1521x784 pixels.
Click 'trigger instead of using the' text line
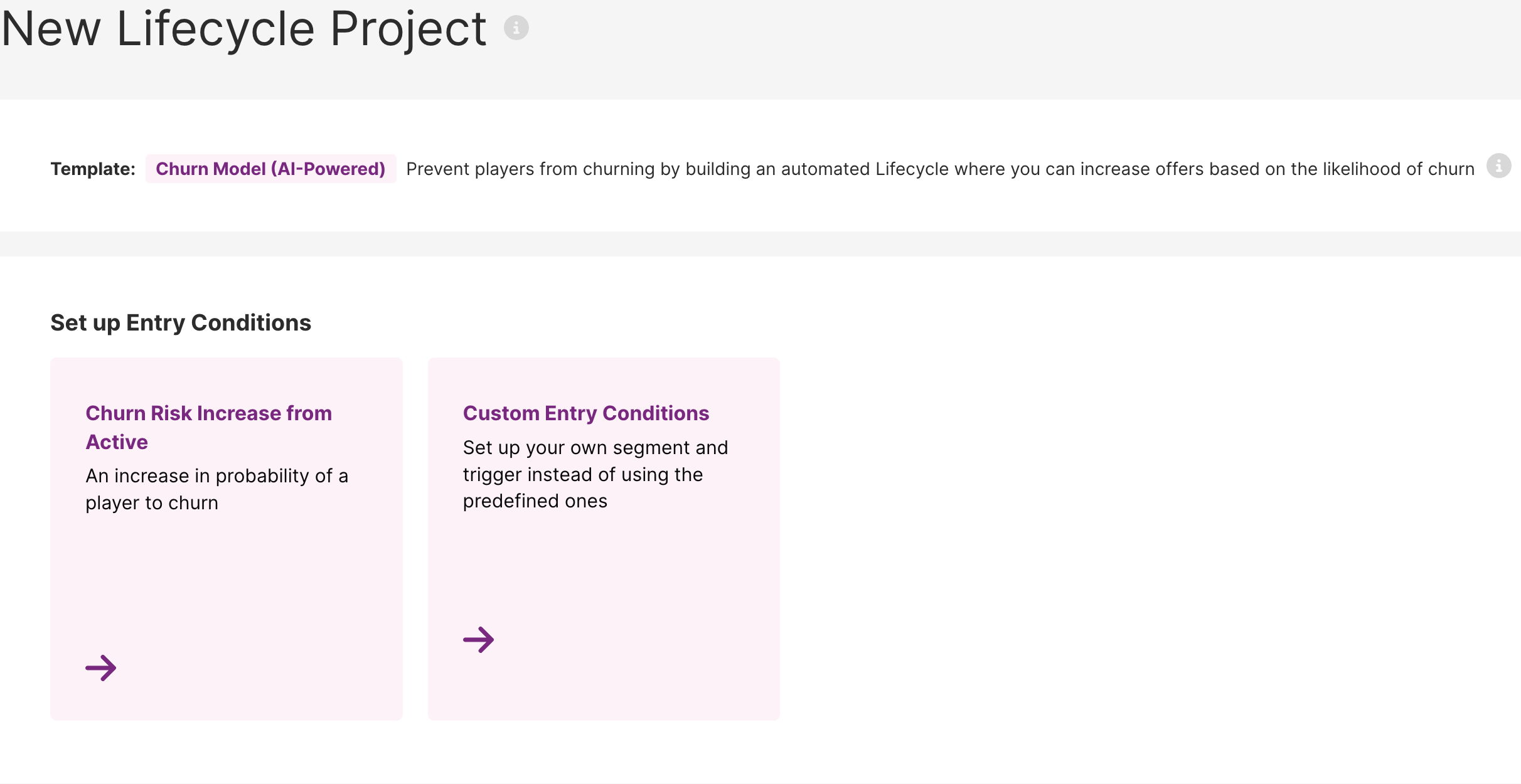(582, 475)
